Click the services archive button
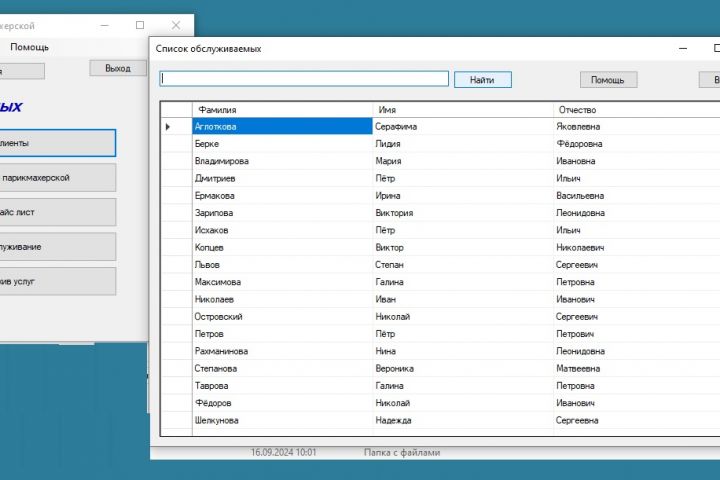The height and width of the screenshot is (480, 720). [x=57, y=282]
